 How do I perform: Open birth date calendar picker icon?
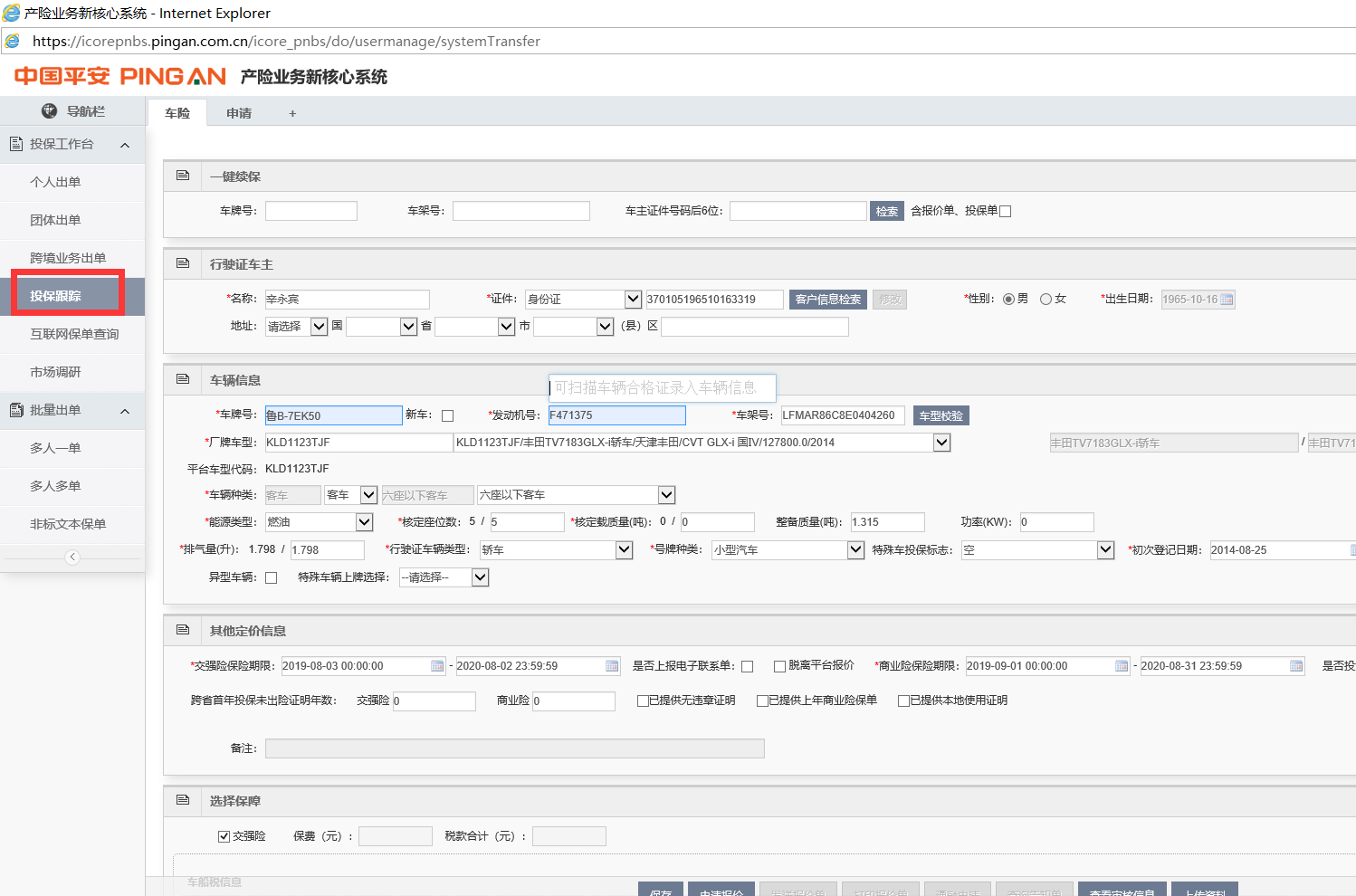tap(1227, 300)
